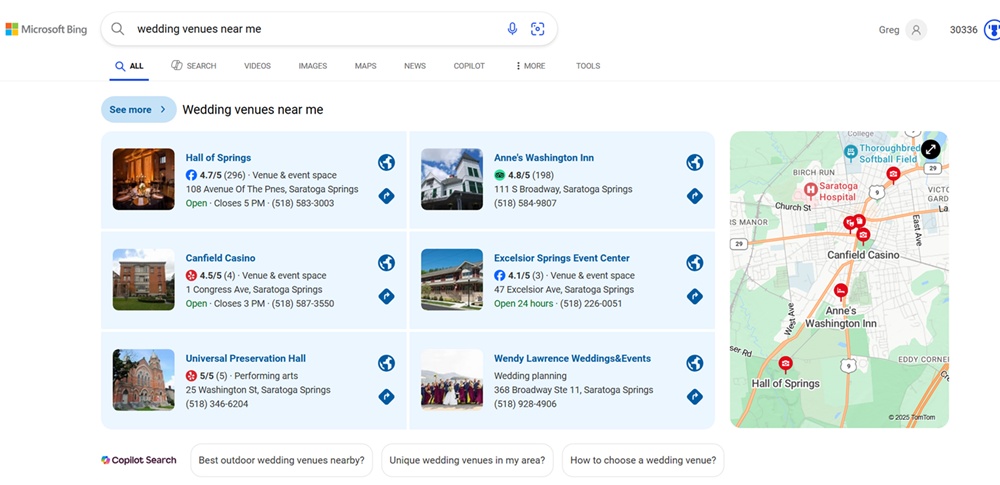Click Anne's Washington Inn photo thumbnail

(452, 179)
